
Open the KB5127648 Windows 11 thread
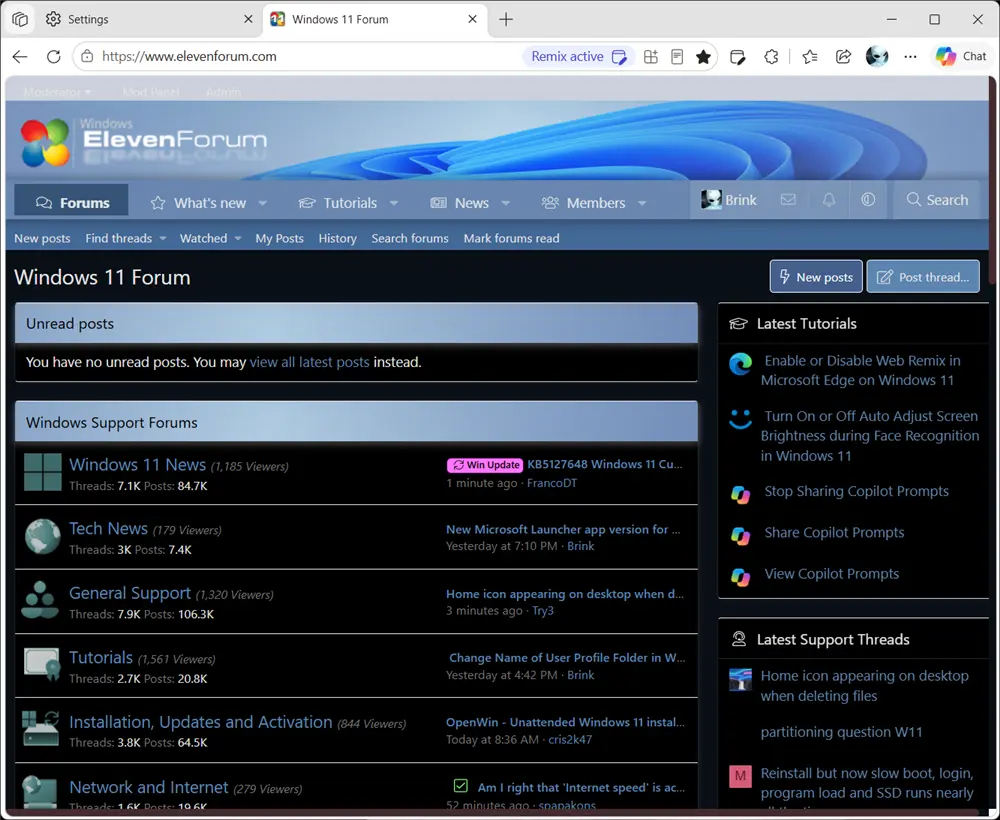605,464
